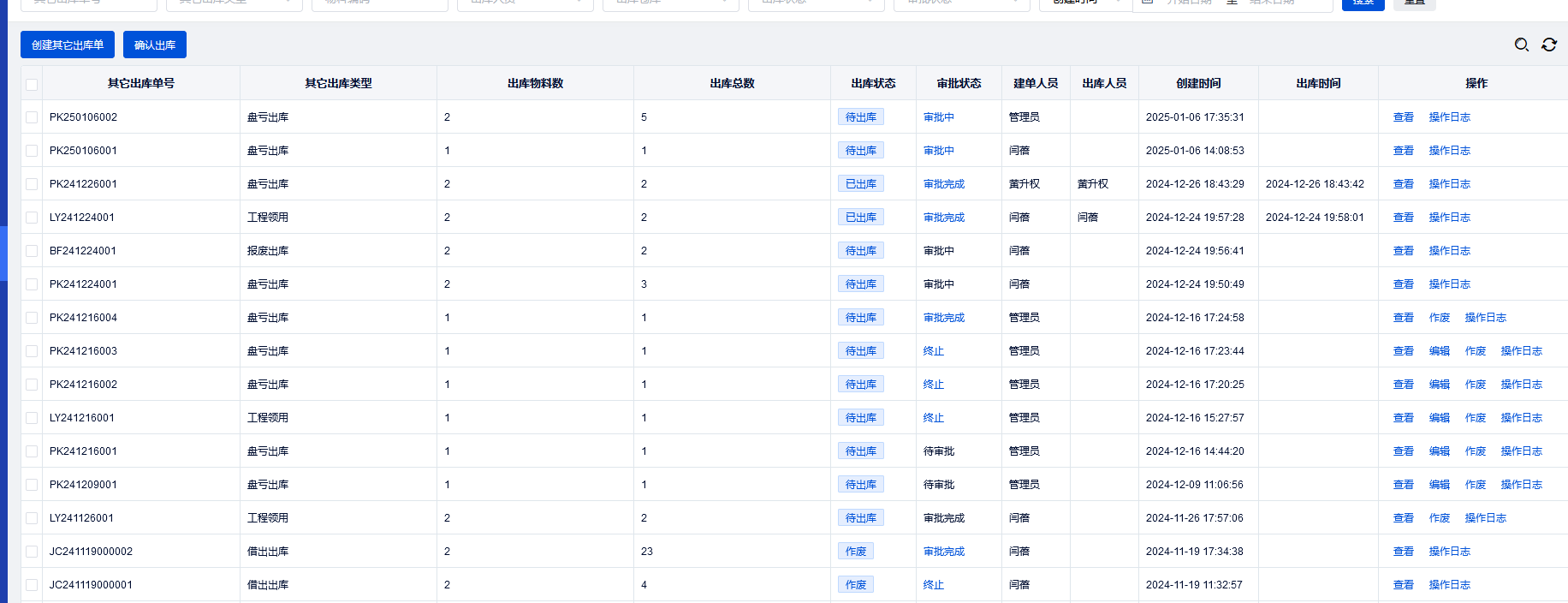
Task: Click the magnifier search icon above the table
Action: 1521,45
